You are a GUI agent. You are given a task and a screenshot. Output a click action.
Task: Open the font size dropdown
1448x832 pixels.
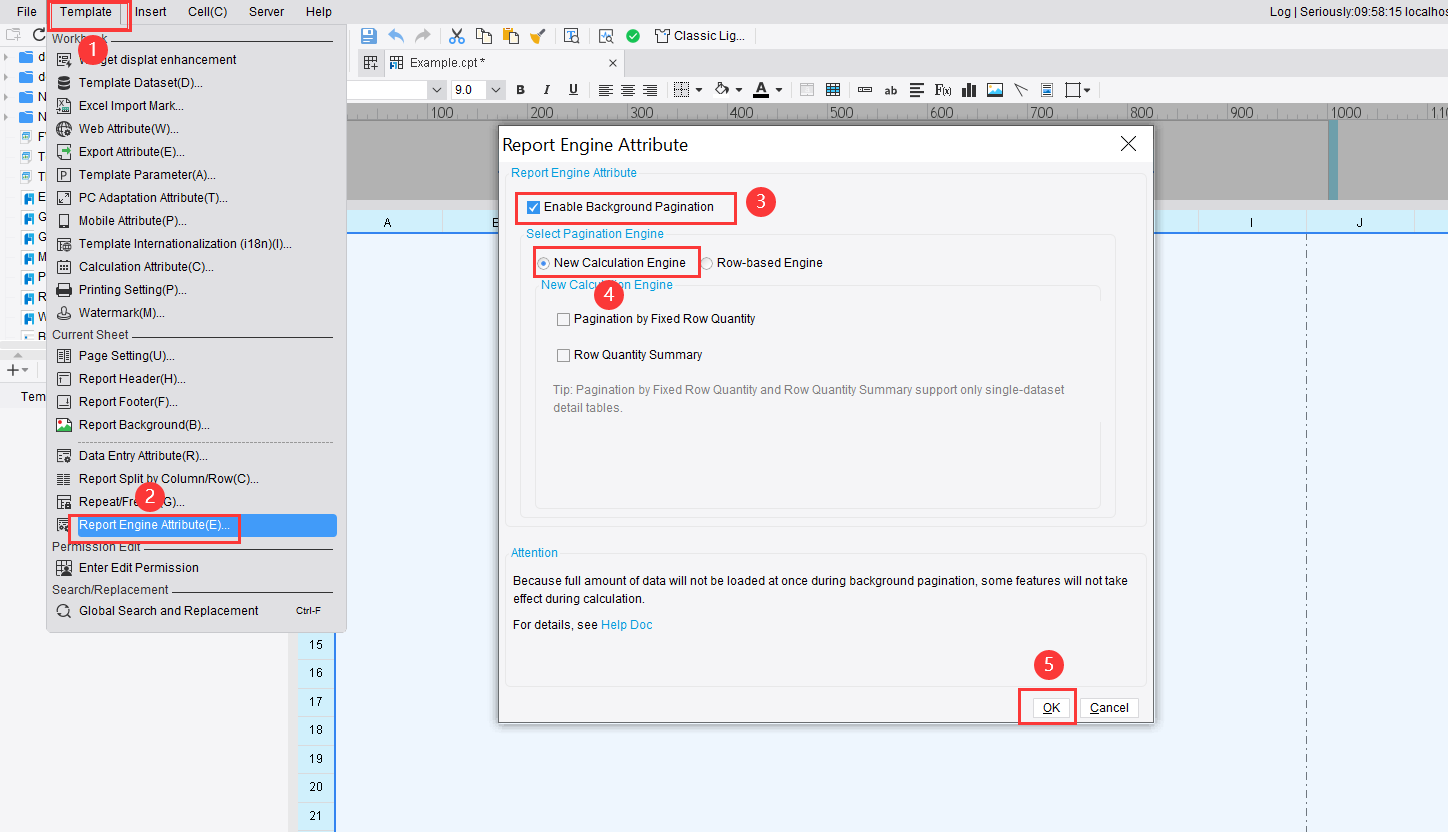495,89
